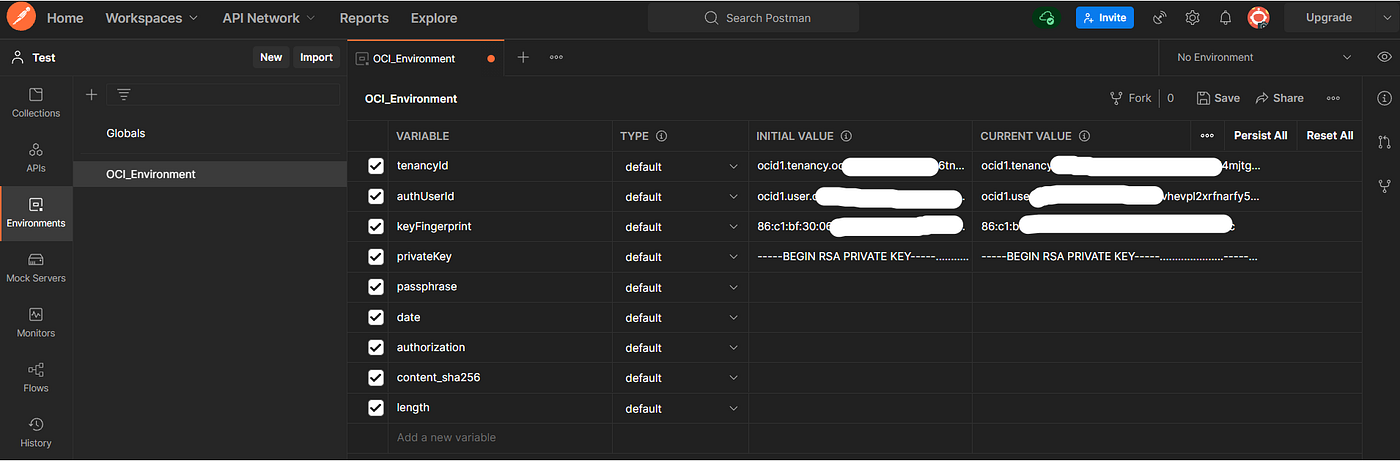Click the Reset All button
1400x461 pixels.
(1329, 135)
